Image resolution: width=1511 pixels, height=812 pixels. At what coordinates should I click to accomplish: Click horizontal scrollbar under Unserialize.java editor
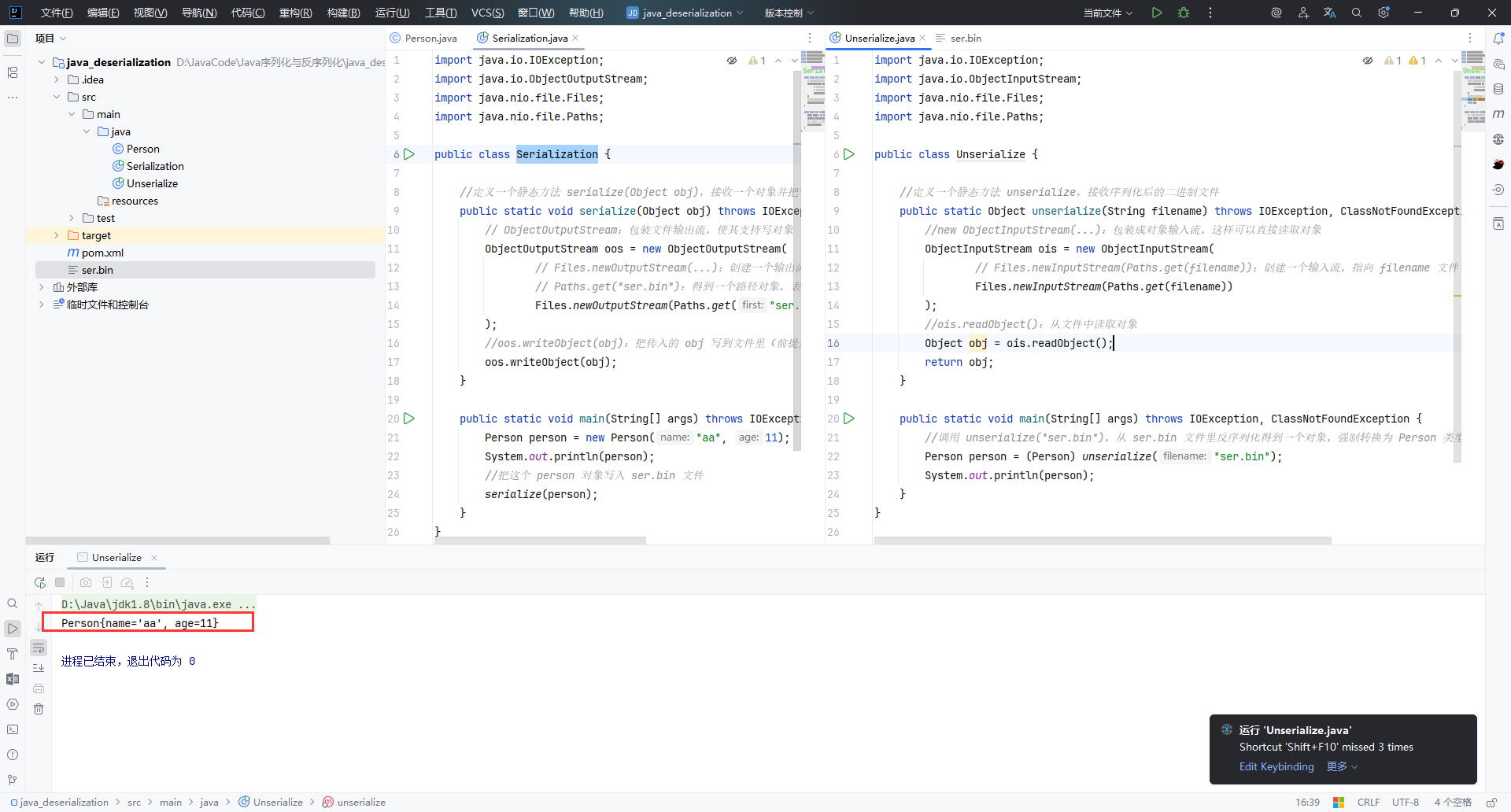point(1102,541)
